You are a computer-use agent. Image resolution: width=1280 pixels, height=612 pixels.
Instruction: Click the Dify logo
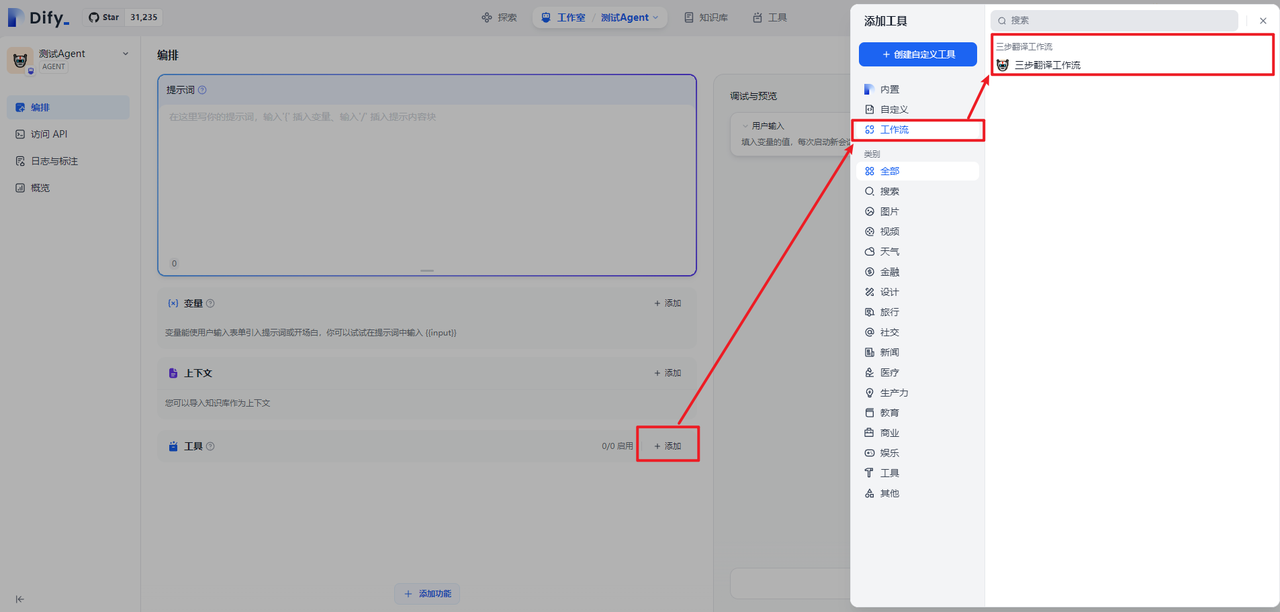tap(39, 17)
